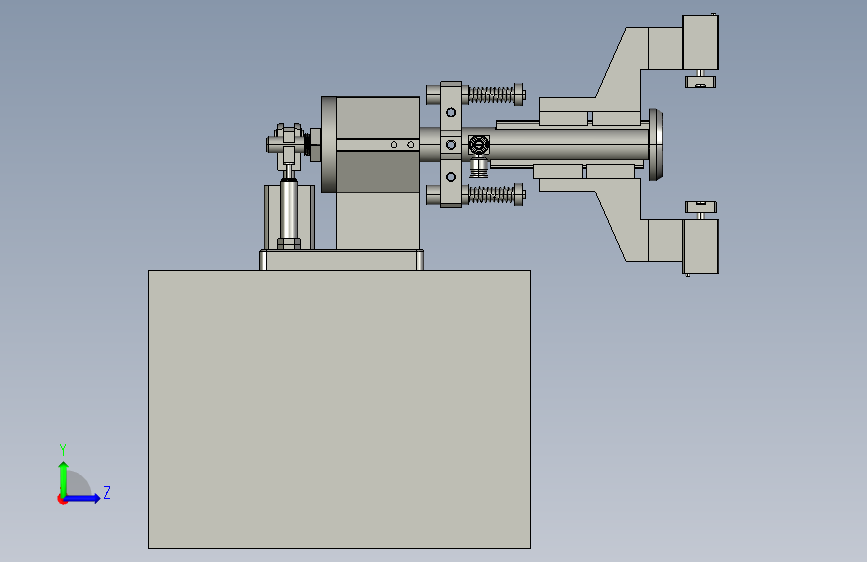The width and height of the screenshot is (867, 562).
Task: Select the upper compression spring
Action: click(492, 95)
